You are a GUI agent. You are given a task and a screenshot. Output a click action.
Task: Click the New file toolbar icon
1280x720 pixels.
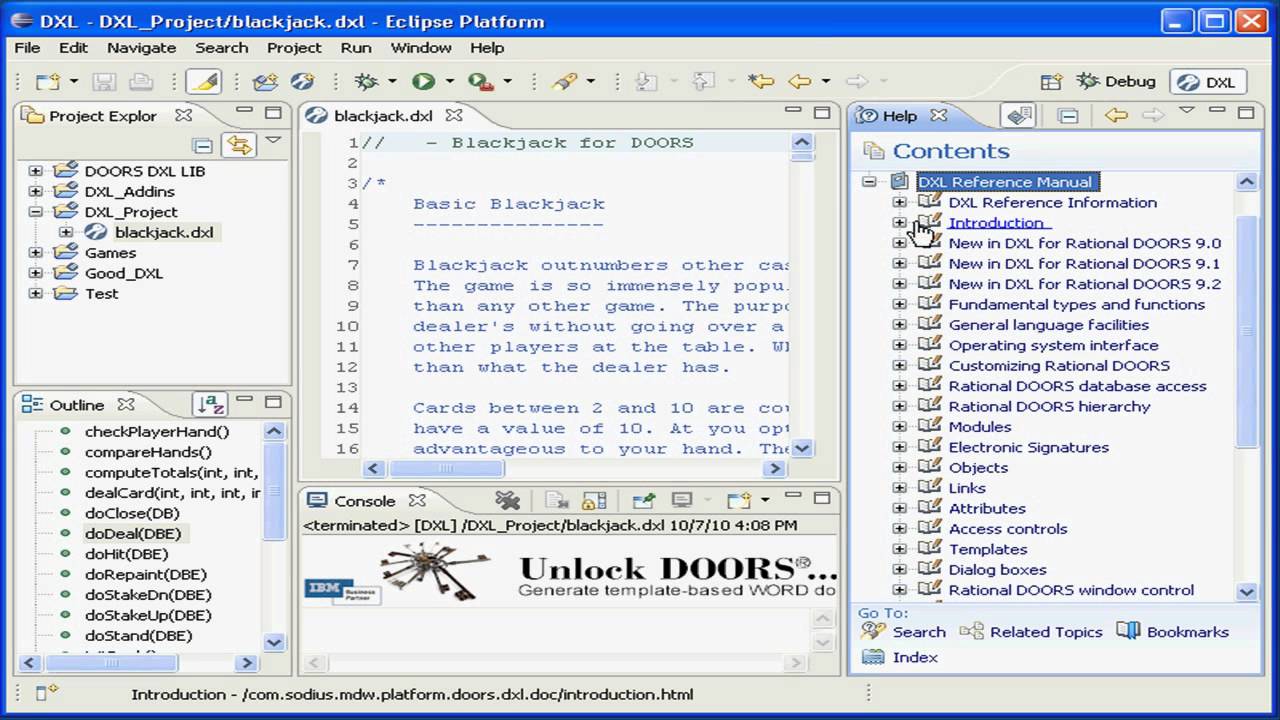coord(47,82)
